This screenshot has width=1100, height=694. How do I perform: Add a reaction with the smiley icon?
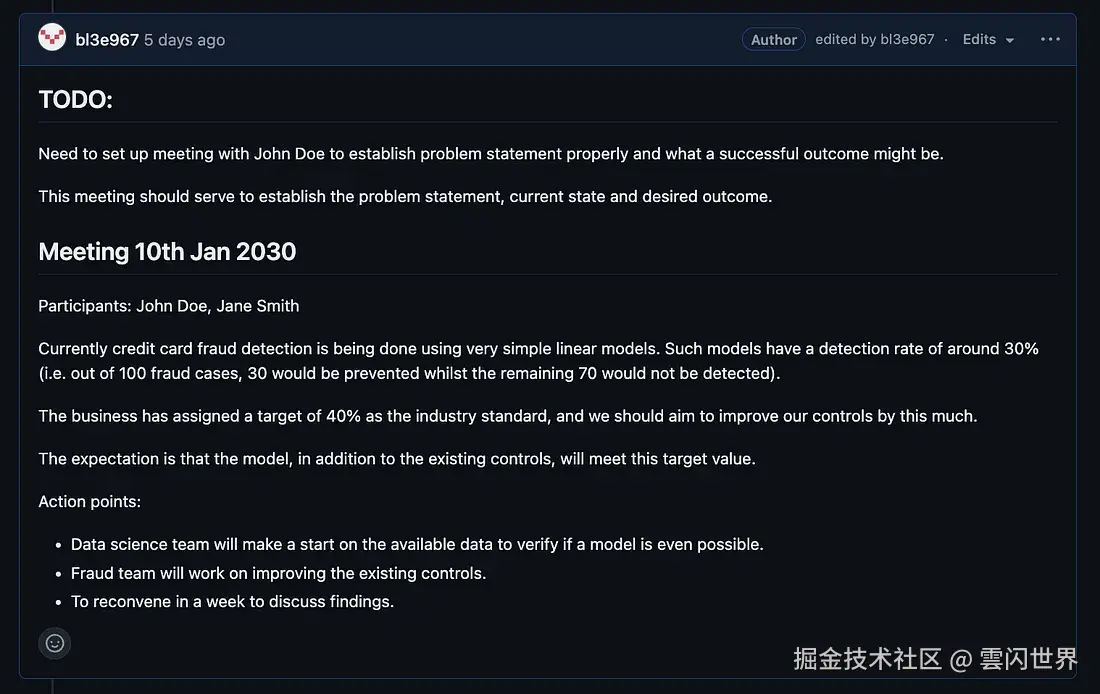point(55,643)
